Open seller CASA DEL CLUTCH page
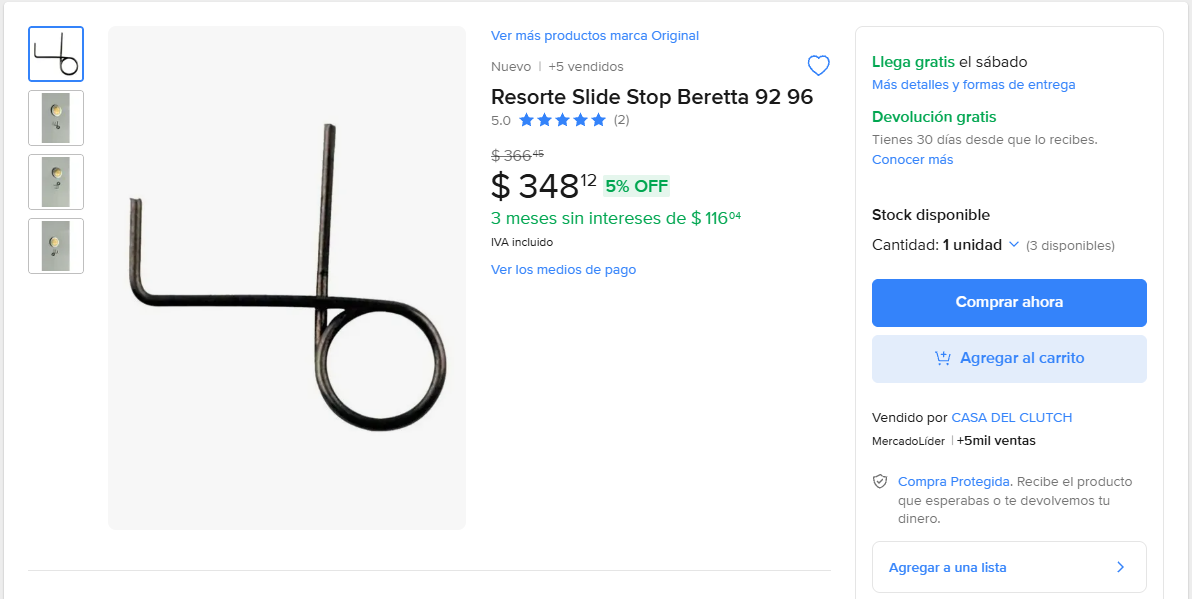This screenshot has height=599, width=1192. coord(1011,418)
